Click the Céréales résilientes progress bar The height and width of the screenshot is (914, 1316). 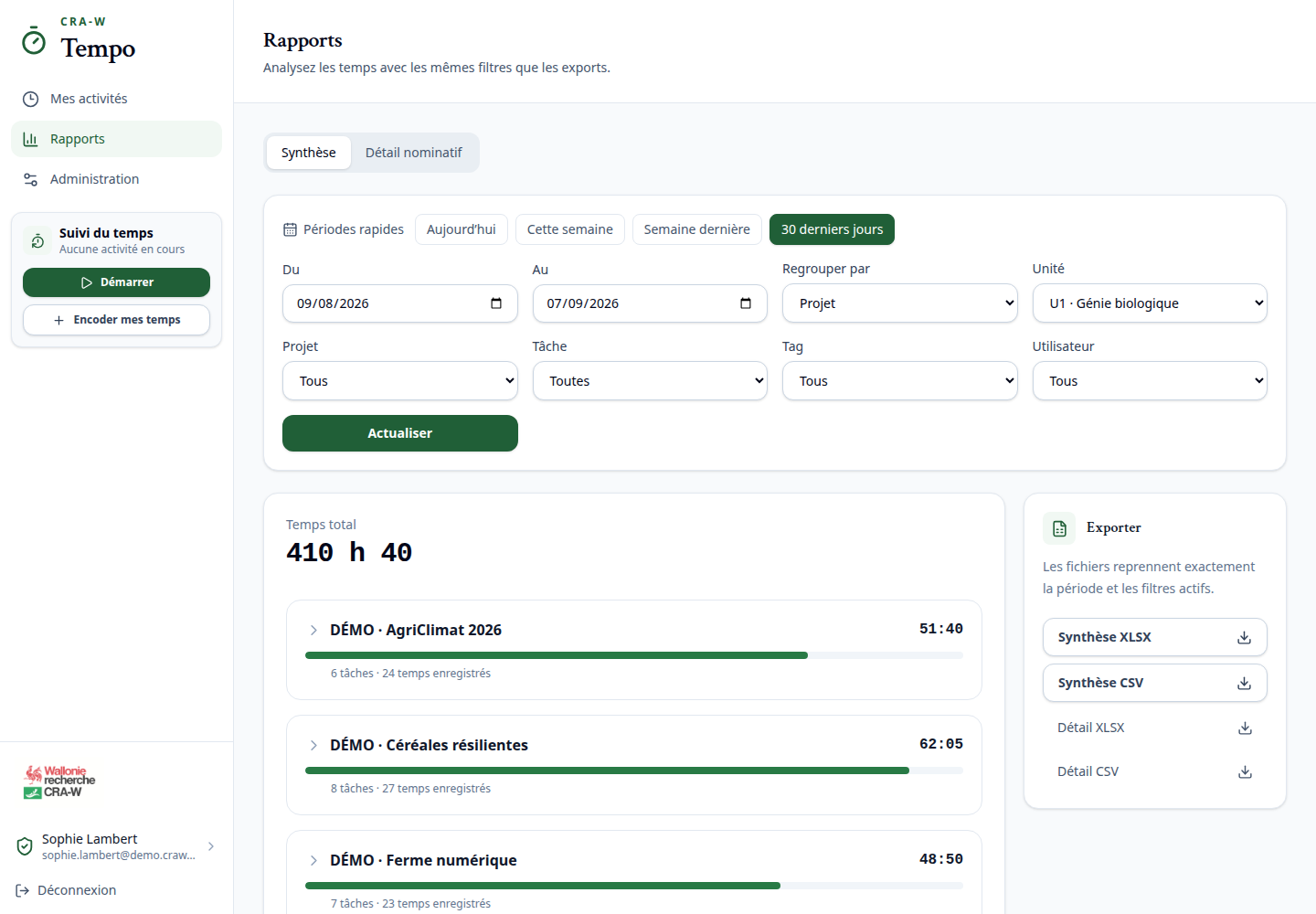[634, 771]
